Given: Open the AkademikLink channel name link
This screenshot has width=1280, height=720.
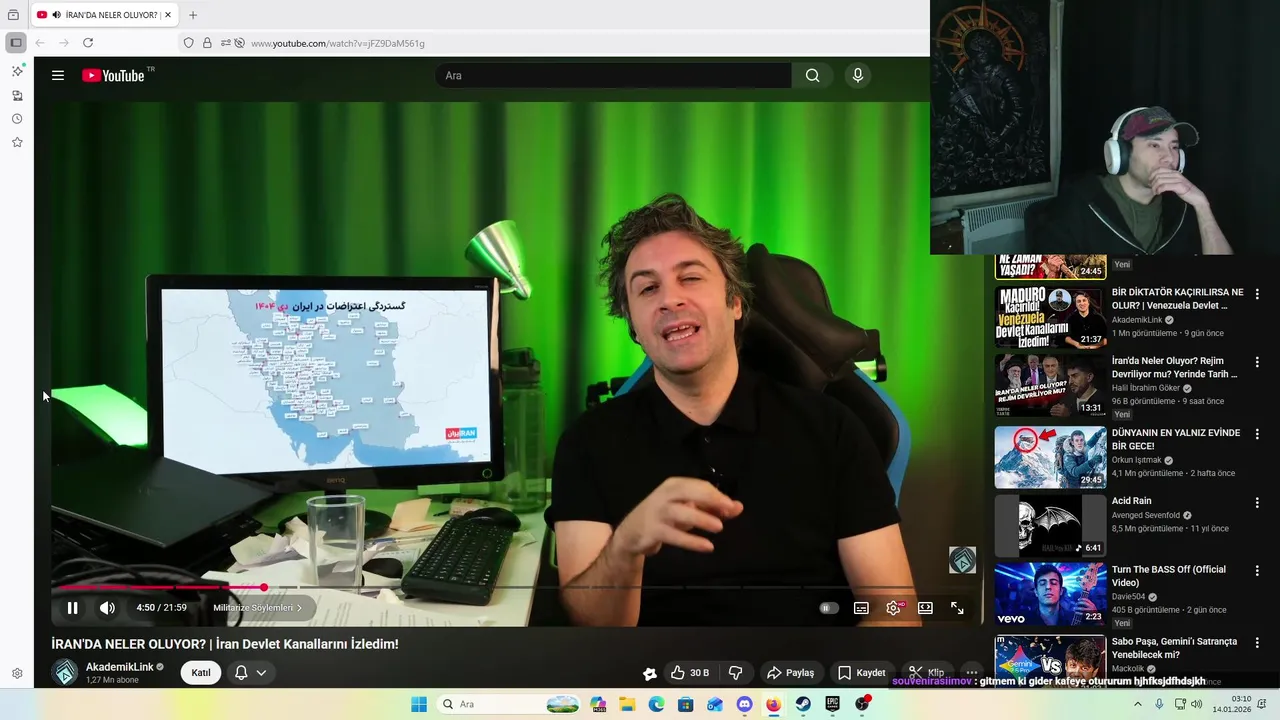Looking at the screenshot, I should click(x=120, y=667).
